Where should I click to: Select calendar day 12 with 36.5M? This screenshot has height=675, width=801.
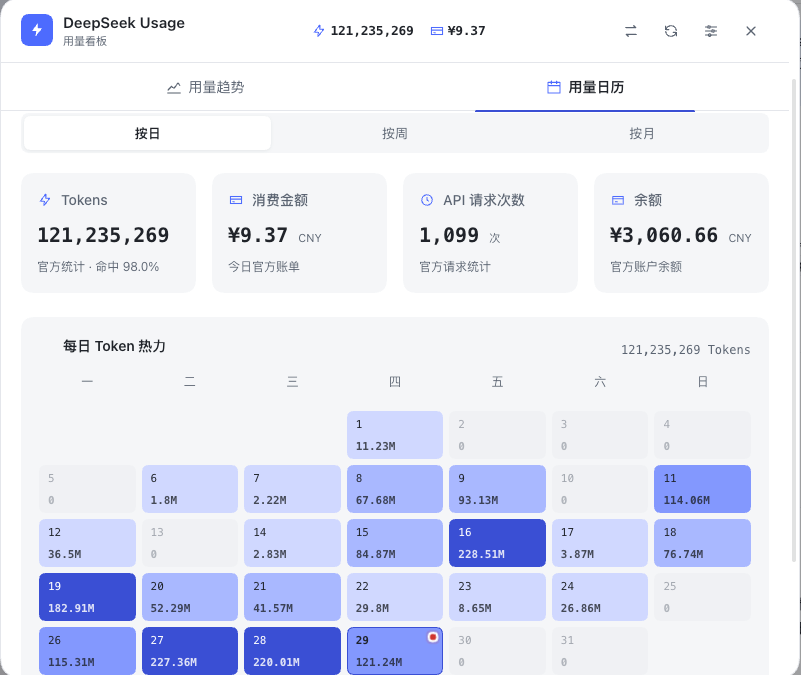(x=87, y=543)
